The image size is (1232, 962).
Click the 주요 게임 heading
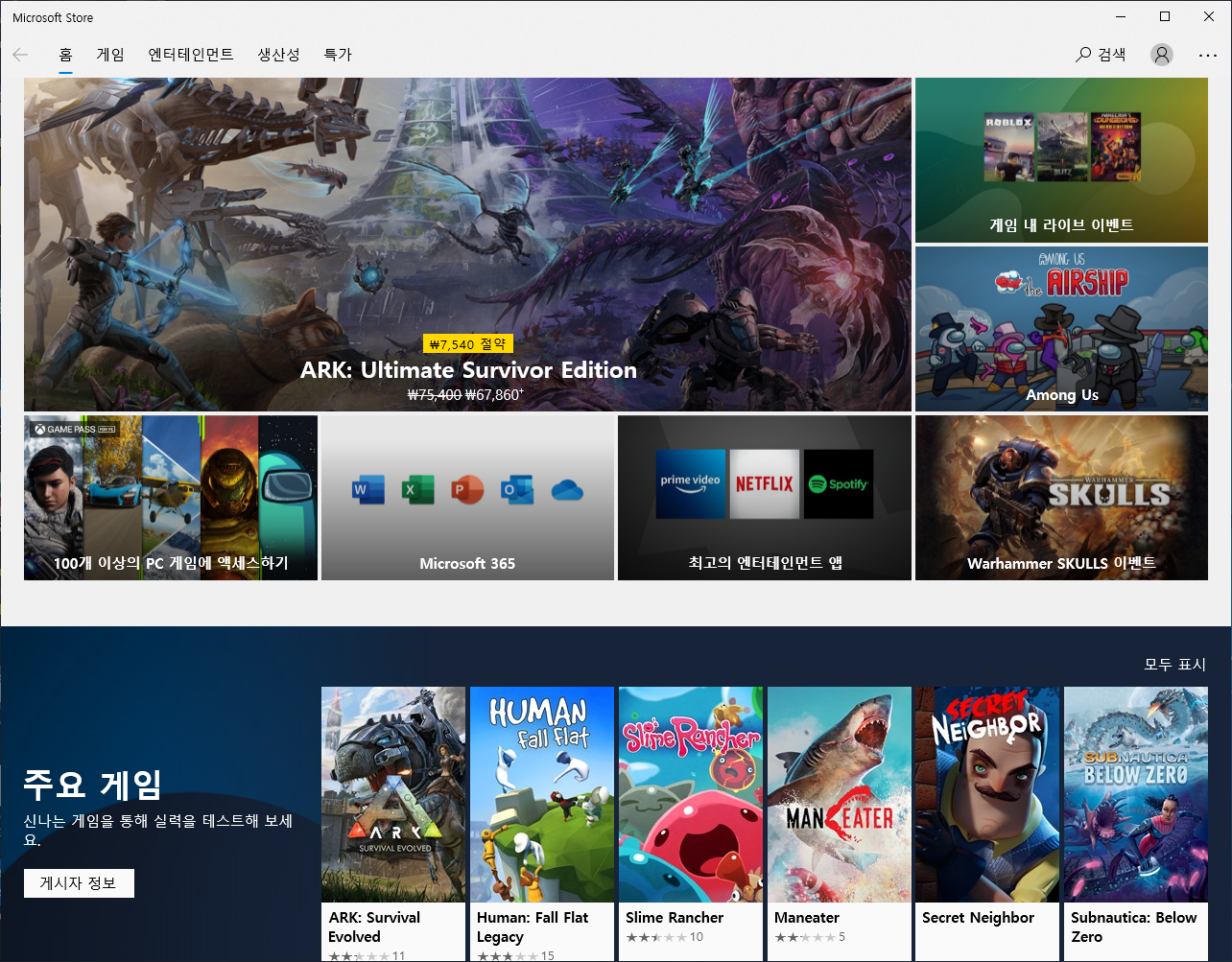pos(92,785)
